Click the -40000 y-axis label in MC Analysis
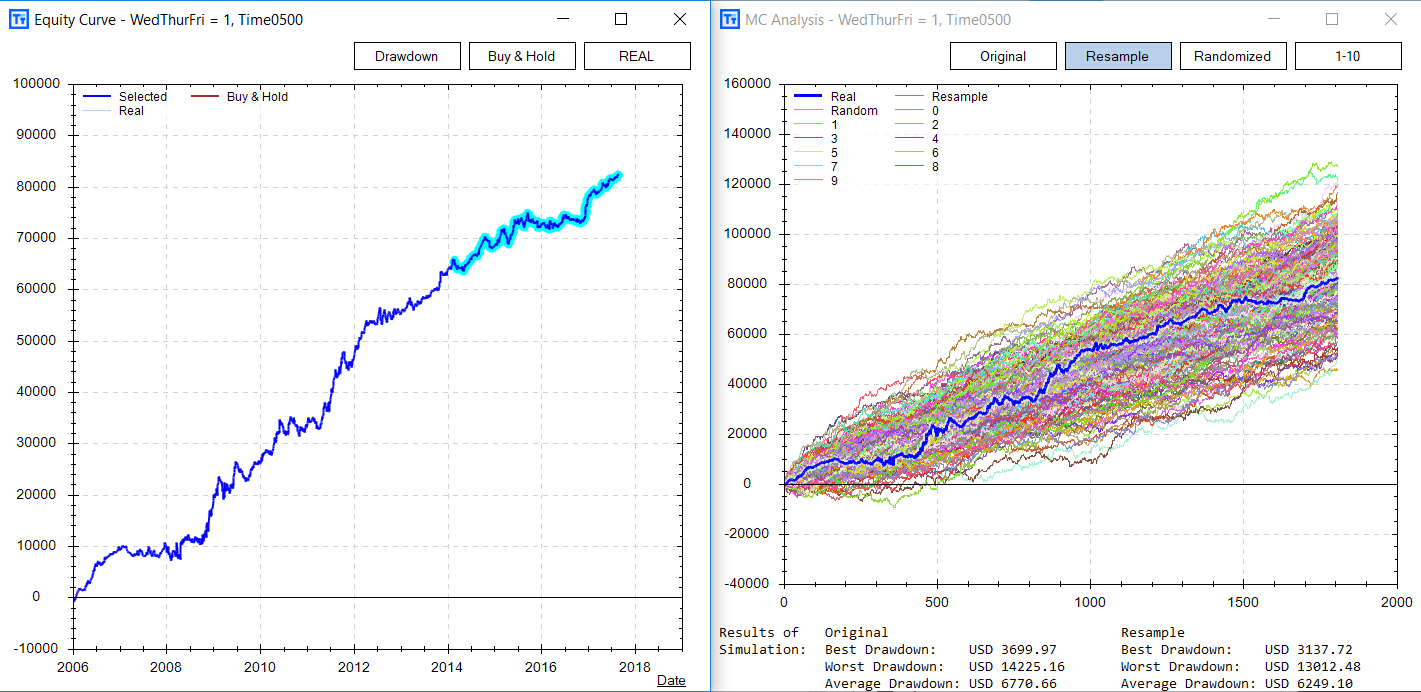The width and height of the screenshot is (1421, 692). coord(745,584)
